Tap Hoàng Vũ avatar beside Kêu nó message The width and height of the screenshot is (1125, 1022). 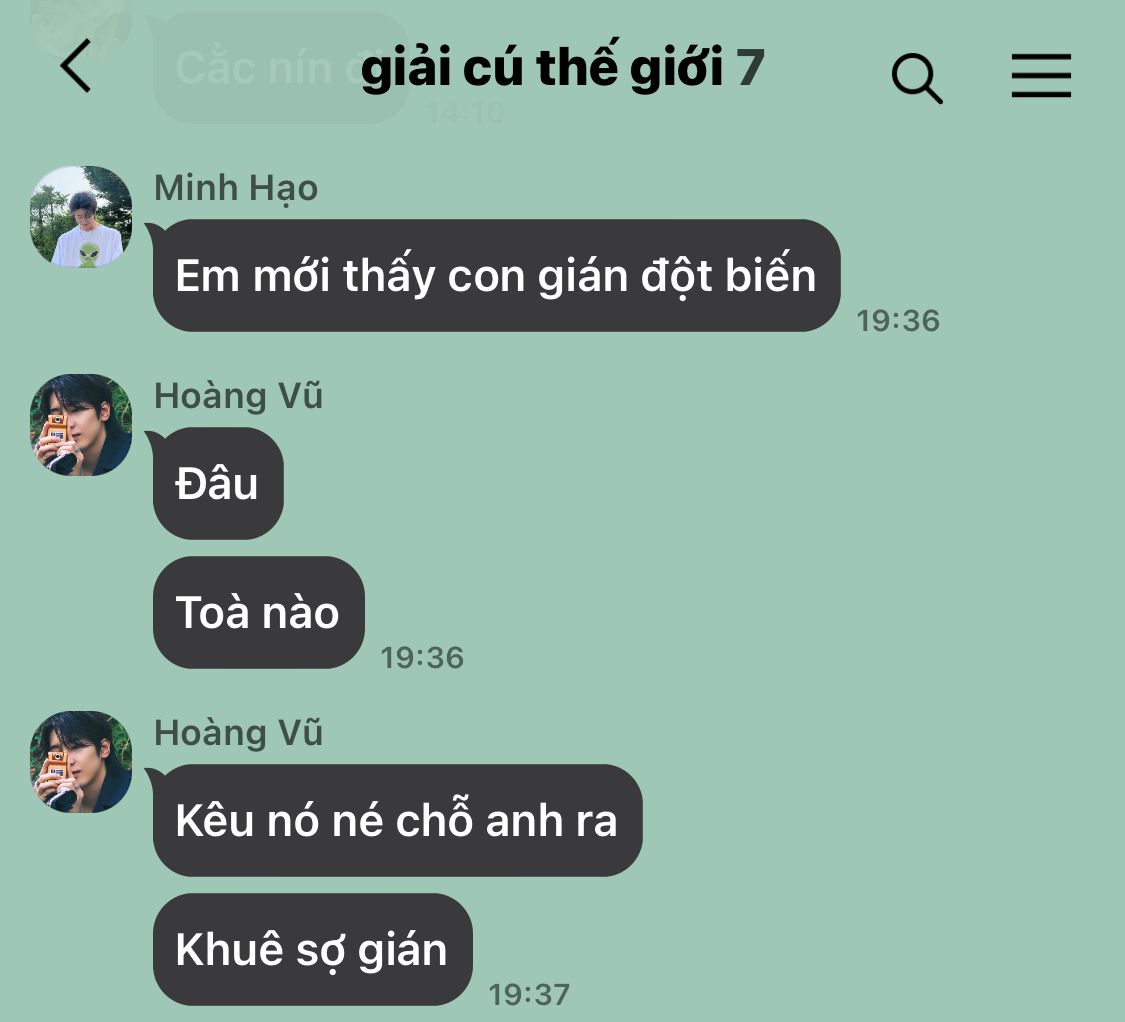coord(81,762)
